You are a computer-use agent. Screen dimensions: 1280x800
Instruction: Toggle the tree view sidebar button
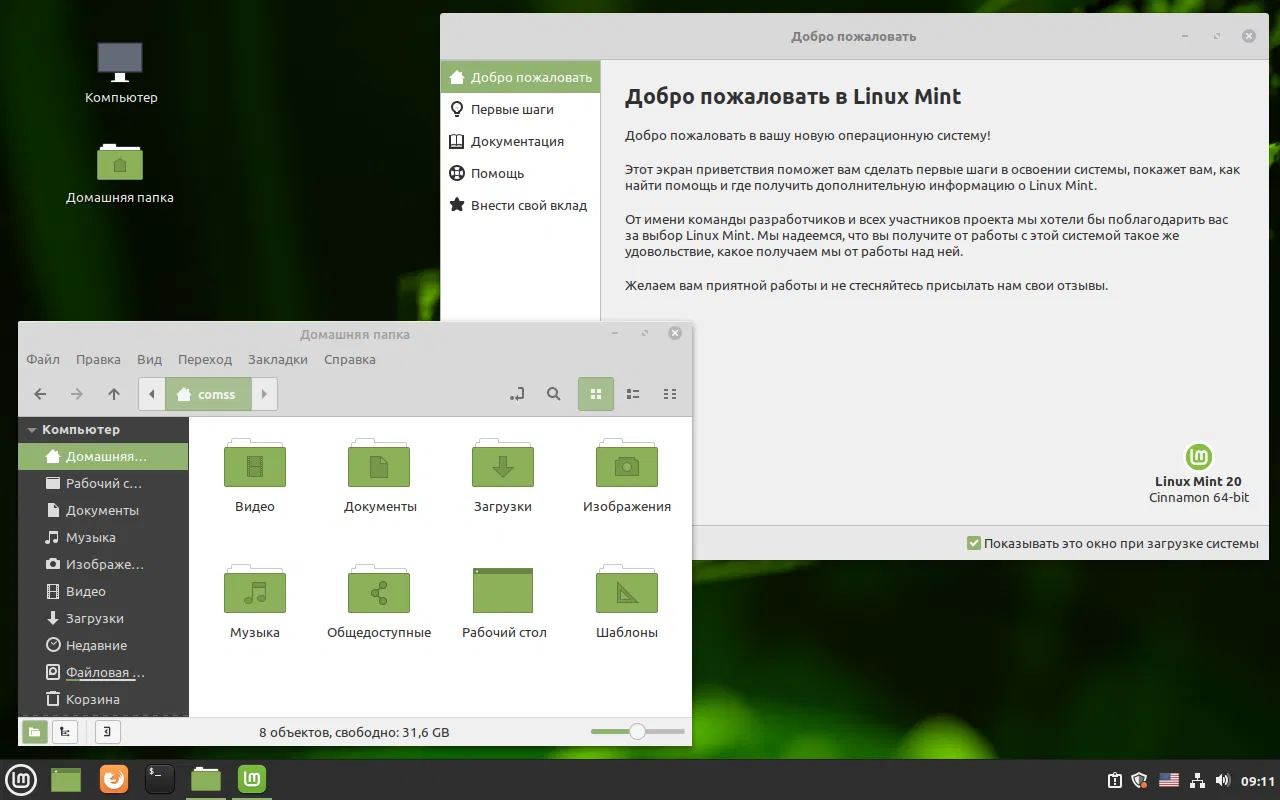(65, 732)
